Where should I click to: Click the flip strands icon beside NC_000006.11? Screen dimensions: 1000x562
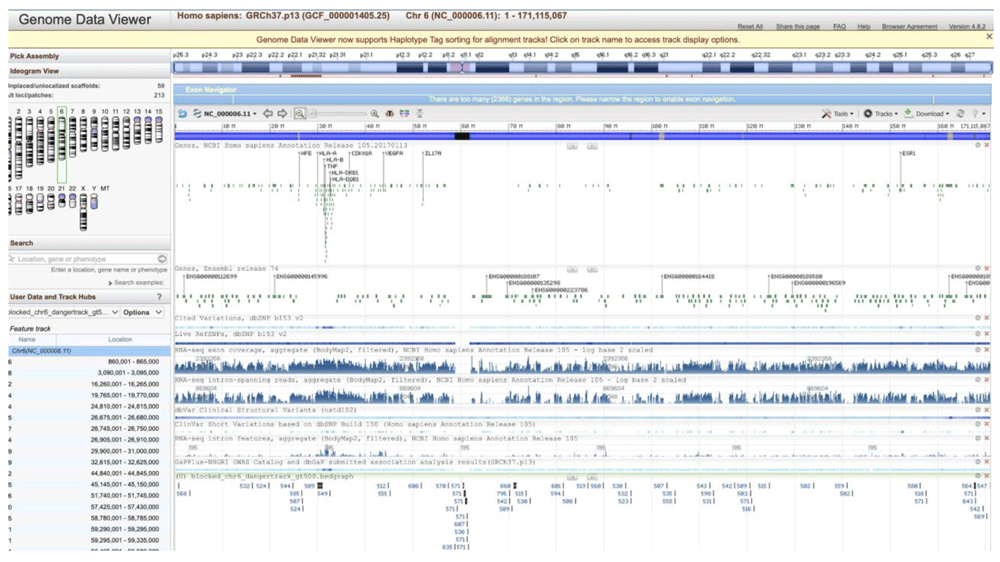(197, 114)
